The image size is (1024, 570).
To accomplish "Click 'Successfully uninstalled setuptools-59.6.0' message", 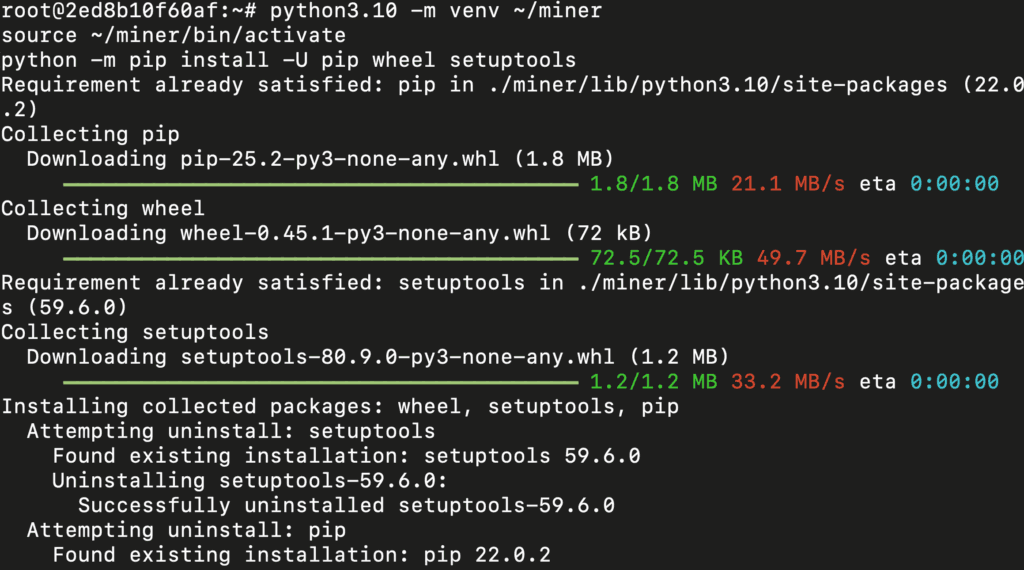I will (x=346, y=505).
